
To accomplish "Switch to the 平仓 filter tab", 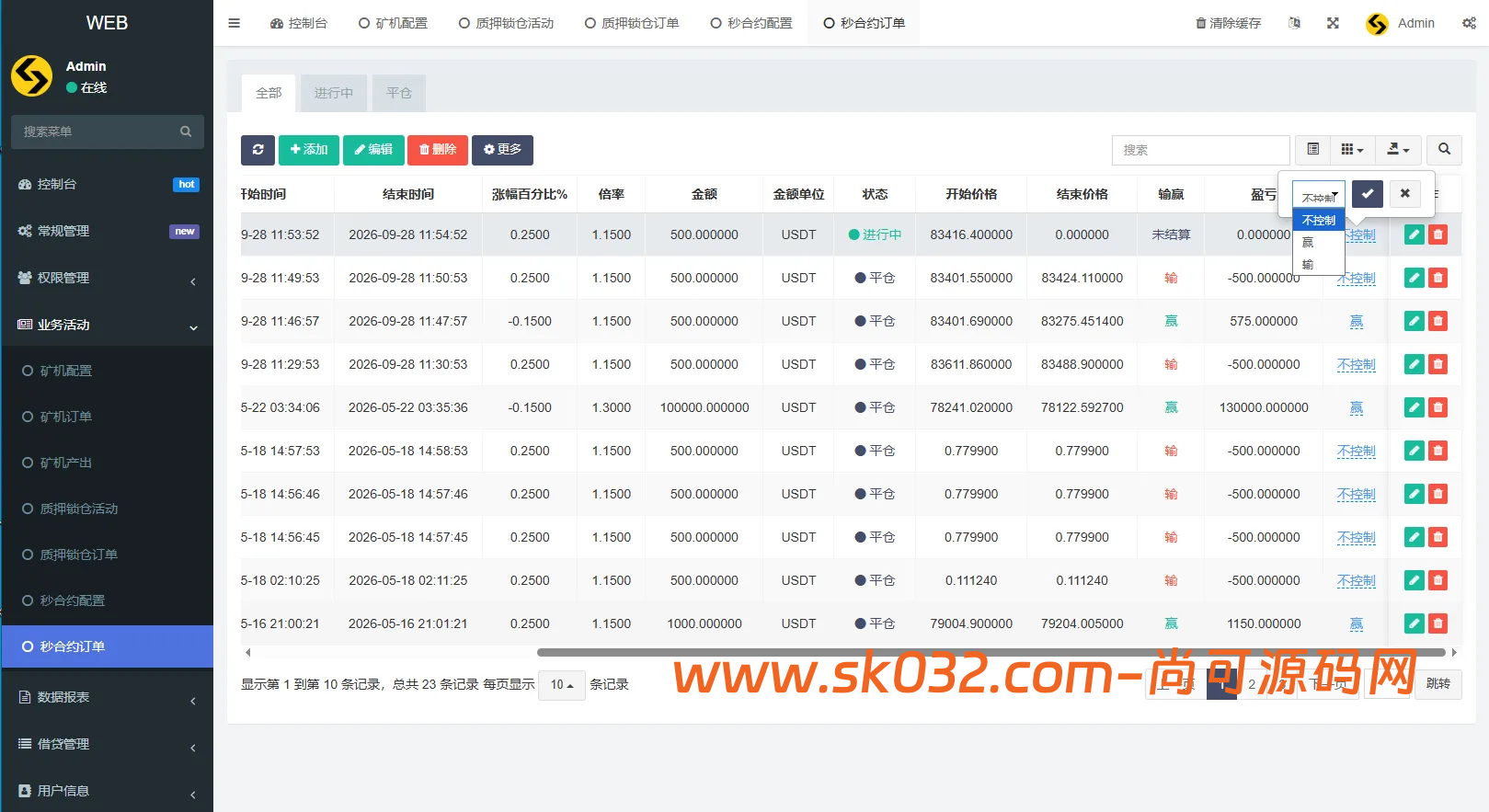I will (x=399, y=93).
